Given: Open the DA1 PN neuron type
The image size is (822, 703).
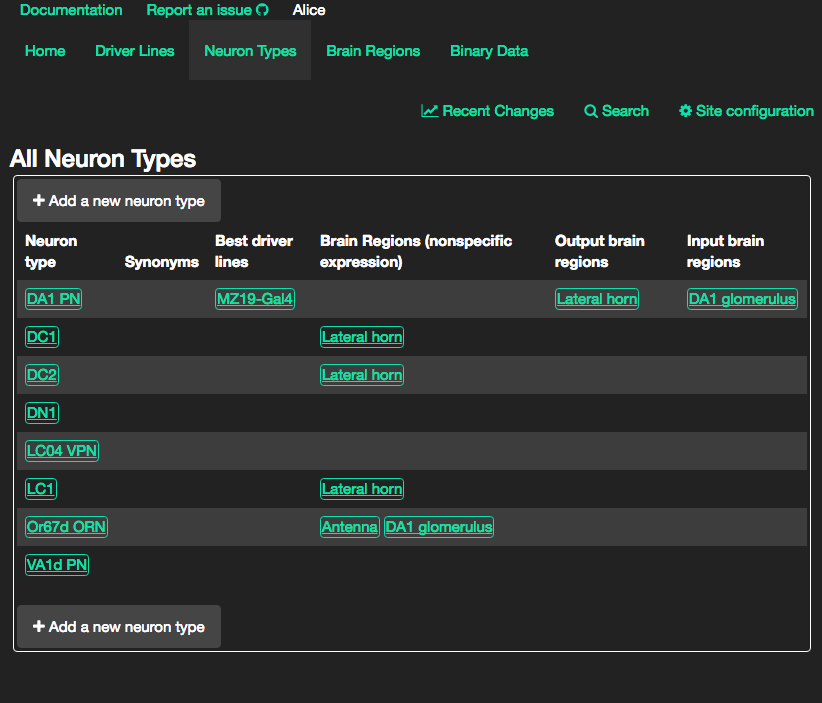Looking at the screenshot, I should pos(53,299).
